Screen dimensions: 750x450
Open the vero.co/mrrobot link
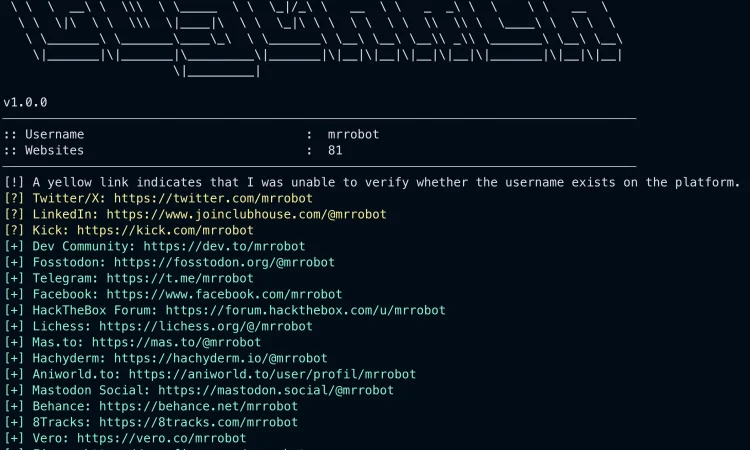click(x=162, y=438)
